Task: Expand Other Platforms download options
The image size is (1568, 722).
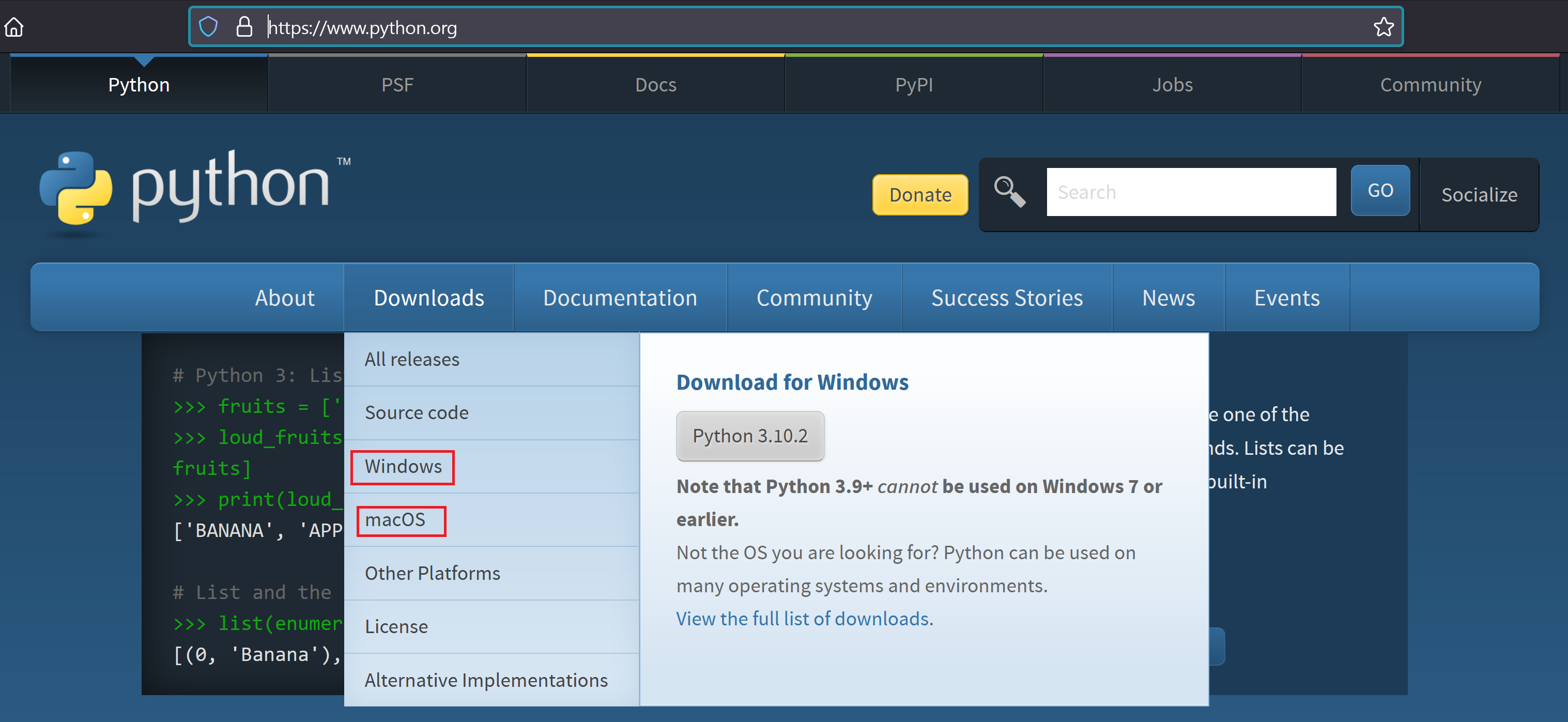Action: pyautogui.click(x=432, y=572)
